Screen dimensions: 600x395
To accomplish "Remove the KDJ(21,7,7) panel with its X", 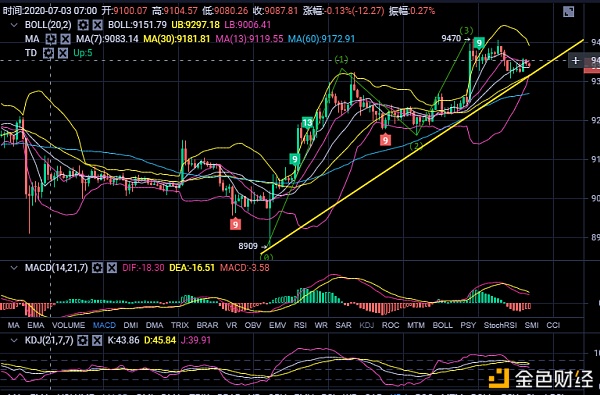I will (97, 340).
